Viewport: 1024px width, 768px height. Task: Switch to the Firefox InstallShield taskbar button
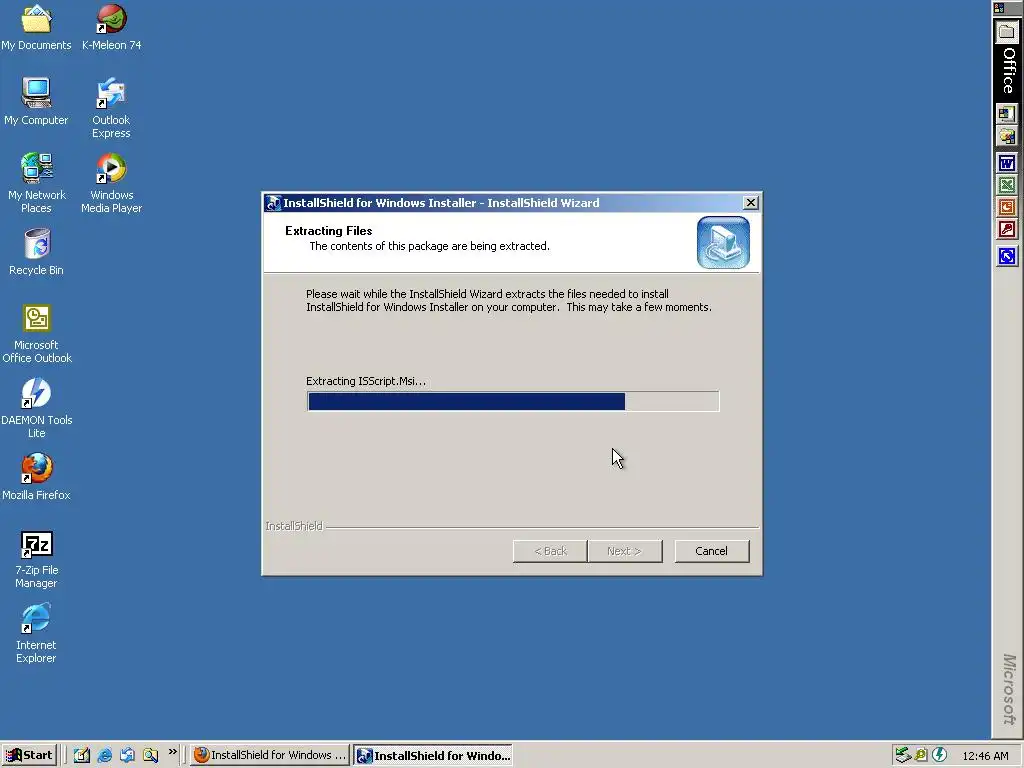pos(270,755)
